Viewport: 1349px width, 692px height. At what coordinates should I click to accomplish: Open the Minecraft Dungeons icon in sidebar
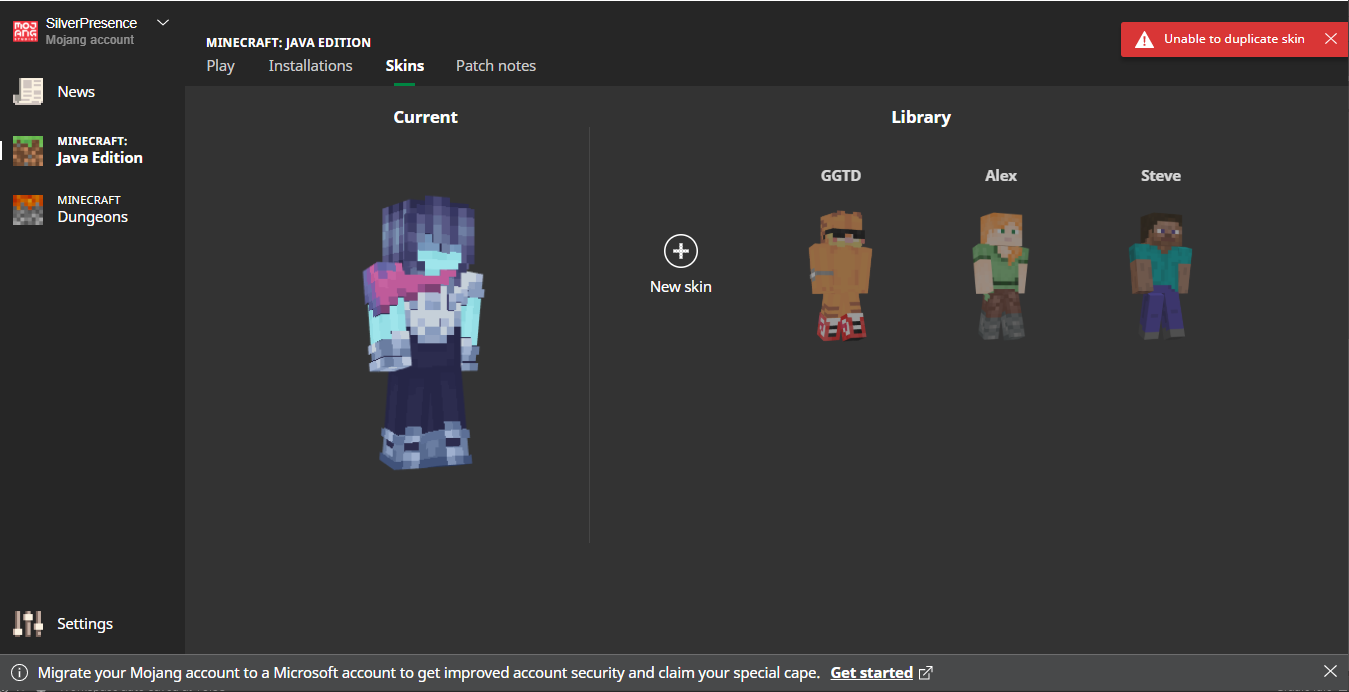click(x=28, y=209)
